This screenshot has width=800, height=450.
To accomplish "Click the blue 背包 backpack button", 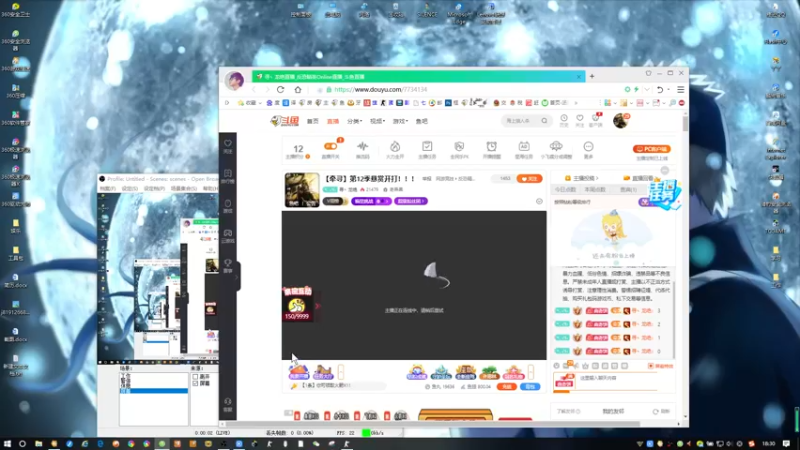I will tap(530, 387).
